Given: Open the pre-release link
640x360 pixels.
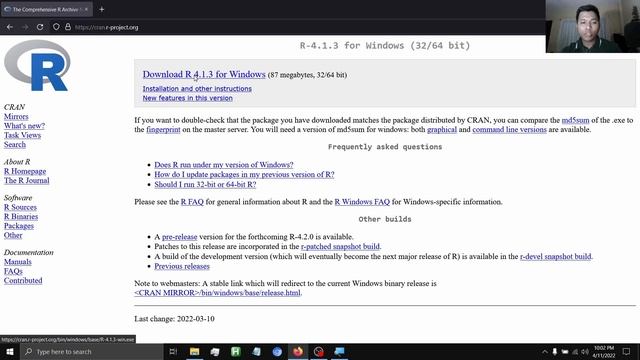Looking at the screenshot, I should coord(179,237).
